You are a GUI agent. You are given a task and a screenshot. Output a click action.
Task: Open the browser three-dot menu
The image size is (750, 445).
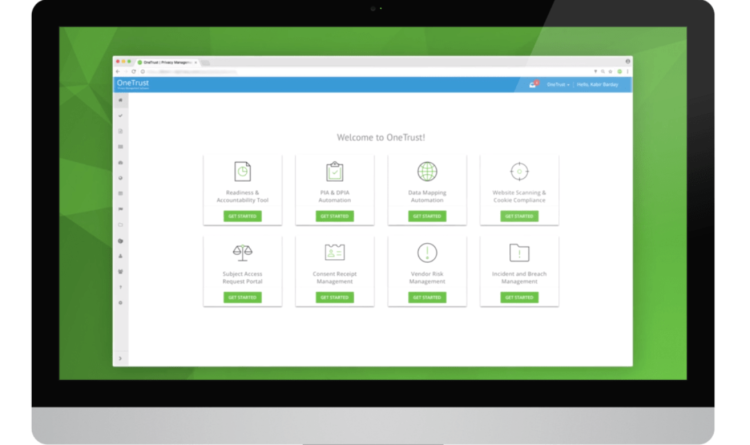point(628,71)
